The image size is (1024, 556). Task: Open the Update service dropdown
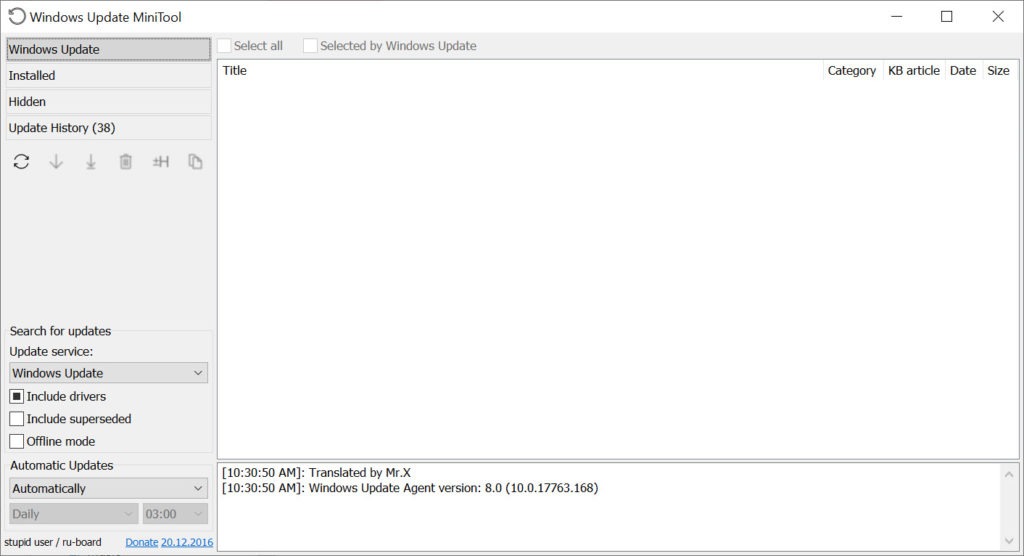tap(108, 373)
